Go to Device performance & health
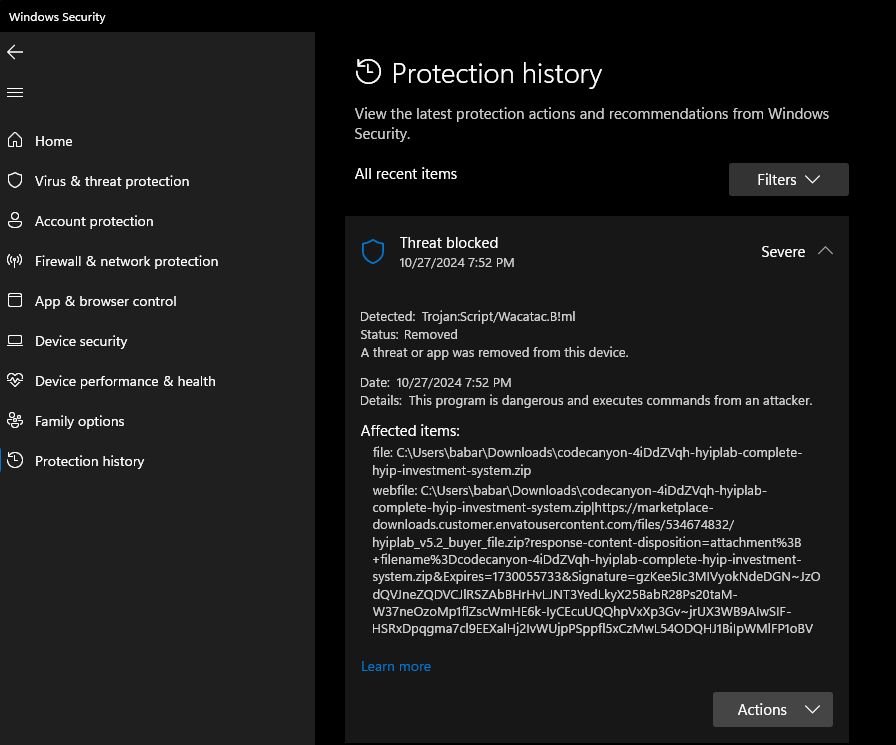This screenshot has height=745, width=896. click(125, 381)
